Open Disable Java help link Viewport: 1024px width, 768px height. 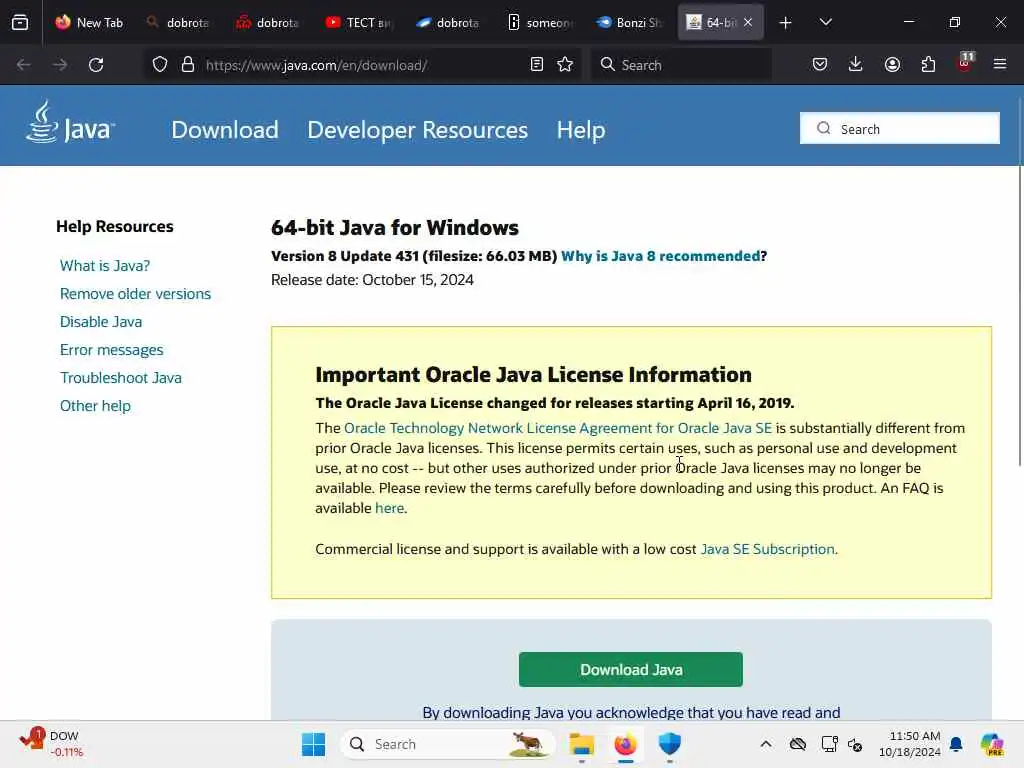point(101,322)
